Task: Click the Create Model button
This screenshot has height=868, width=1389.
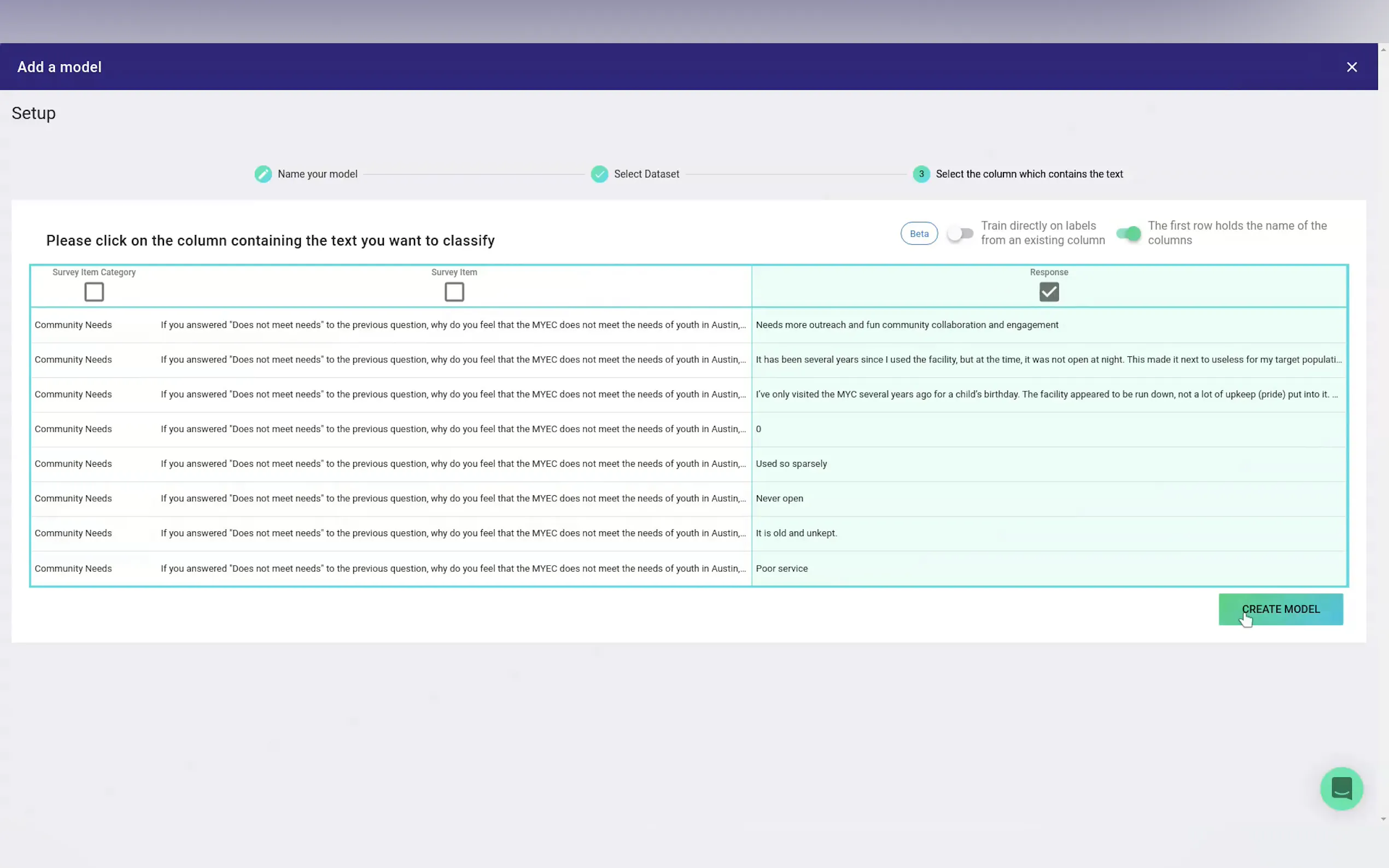Action: click(1281, 609)
